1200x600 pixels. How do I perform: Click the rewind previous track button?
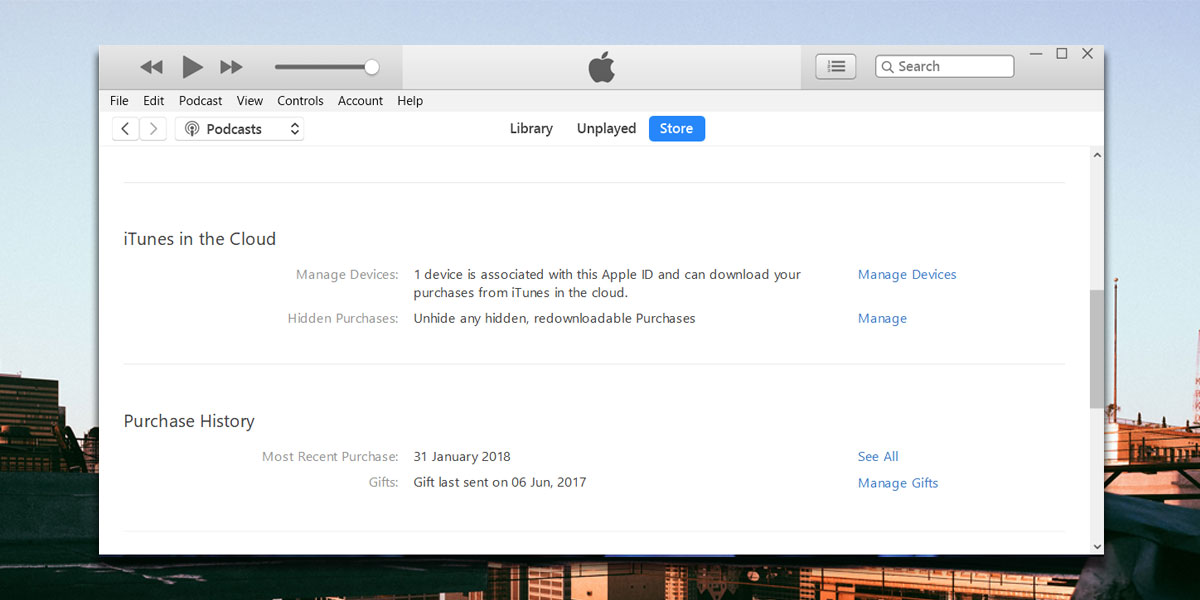click(x=151, y=67)
